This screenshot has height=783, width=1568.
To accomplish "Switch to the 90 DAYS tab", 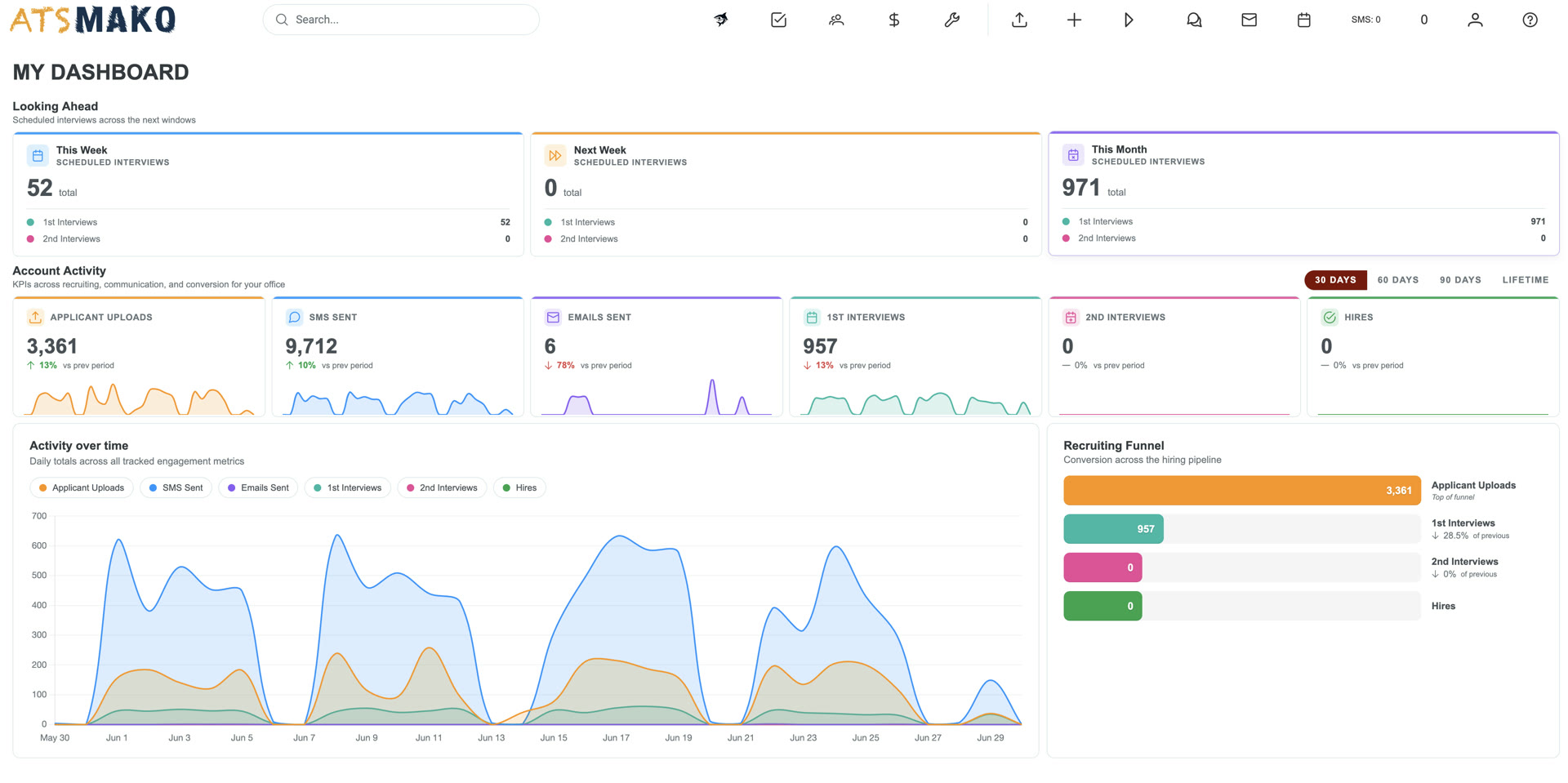I will click(1460, 280).
